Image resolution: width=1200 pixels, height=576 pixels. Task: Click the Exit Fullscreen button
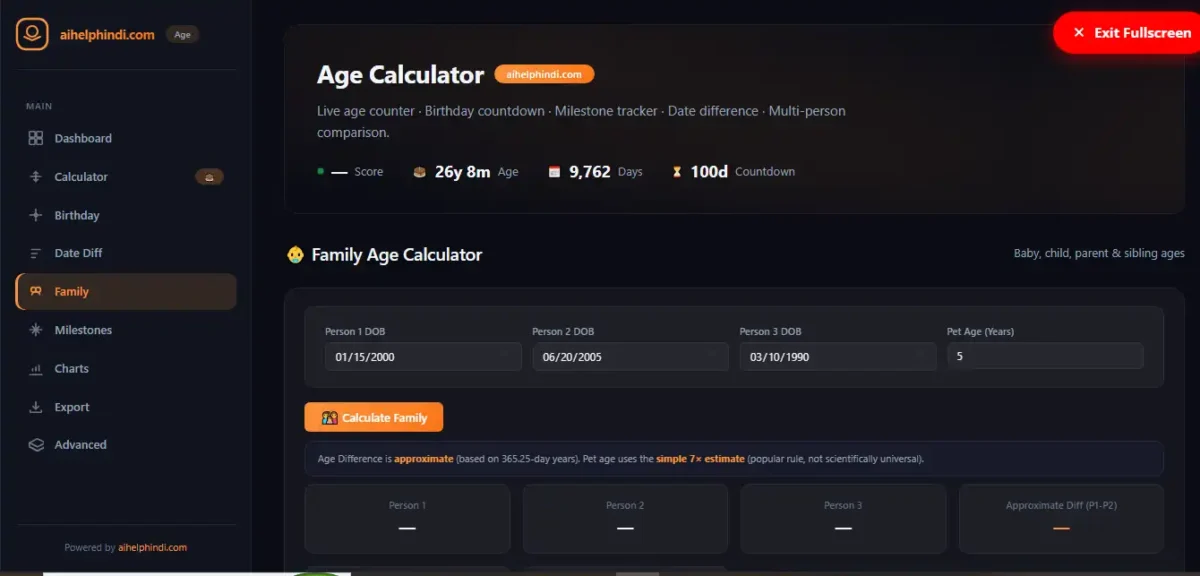(x=1127, y=33)
